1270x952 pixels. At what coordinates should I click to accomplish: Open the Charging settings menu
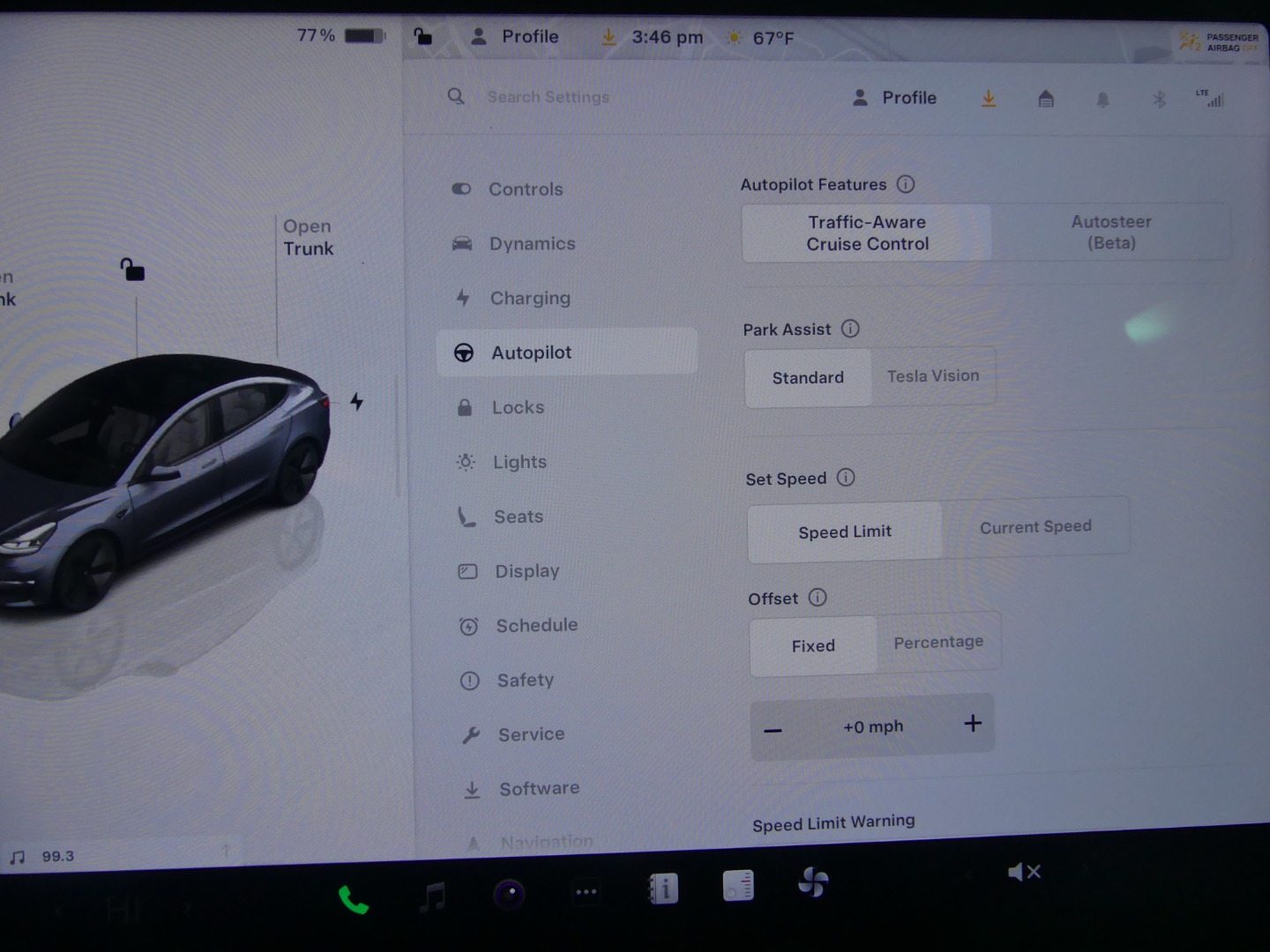coord(529,299)
